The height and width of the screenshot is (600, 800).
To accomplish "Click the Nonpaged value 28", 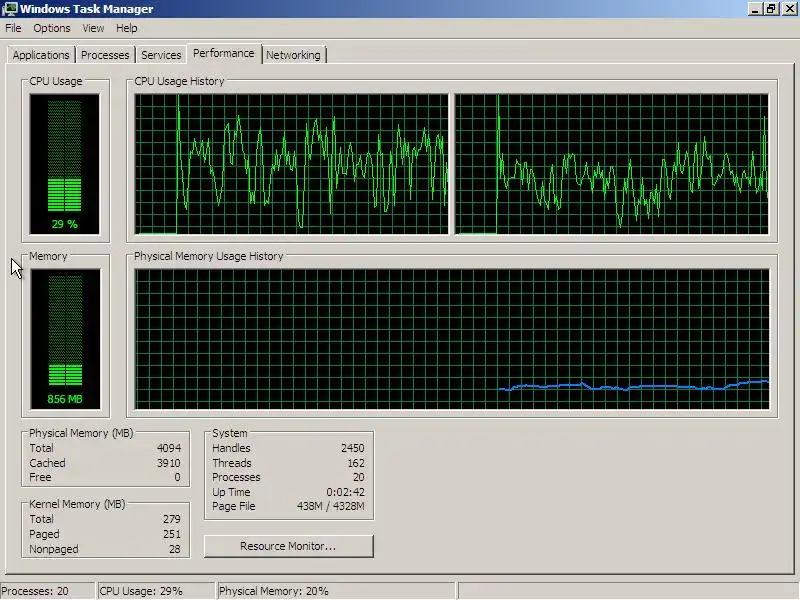I will click(x=174, y=549).
